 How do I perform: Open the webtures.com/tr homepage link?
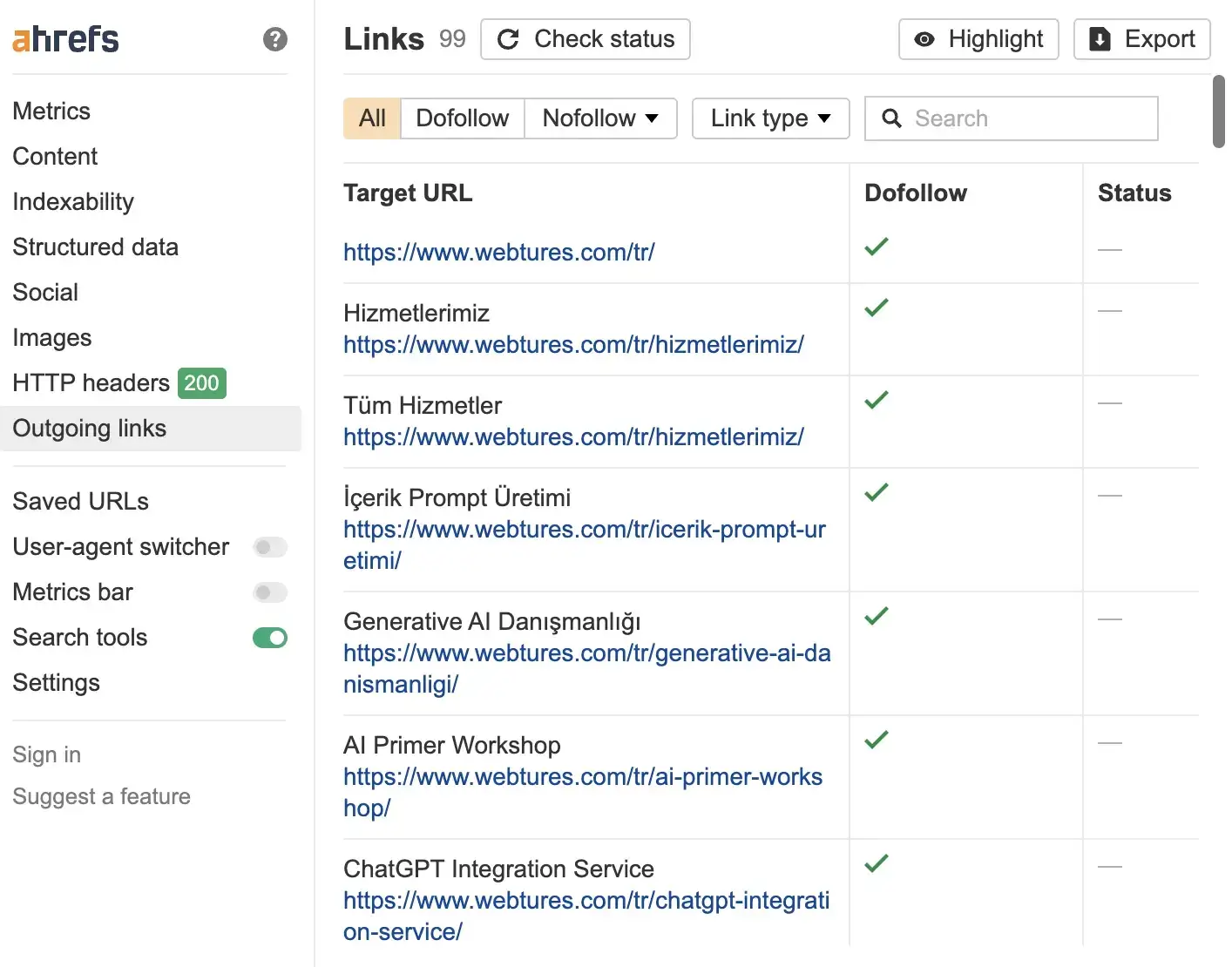pos(499,252)
